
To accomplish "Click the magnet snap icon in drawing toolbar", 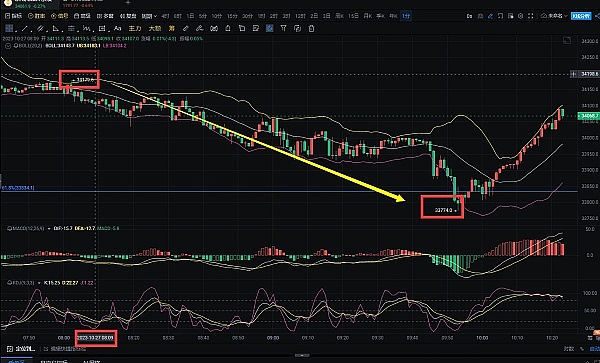I will pyautogui.click(x=214, y=28).
